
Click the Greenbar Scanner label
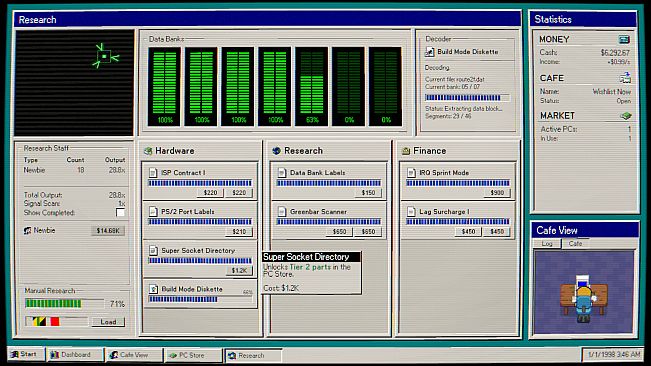point(318,212)
